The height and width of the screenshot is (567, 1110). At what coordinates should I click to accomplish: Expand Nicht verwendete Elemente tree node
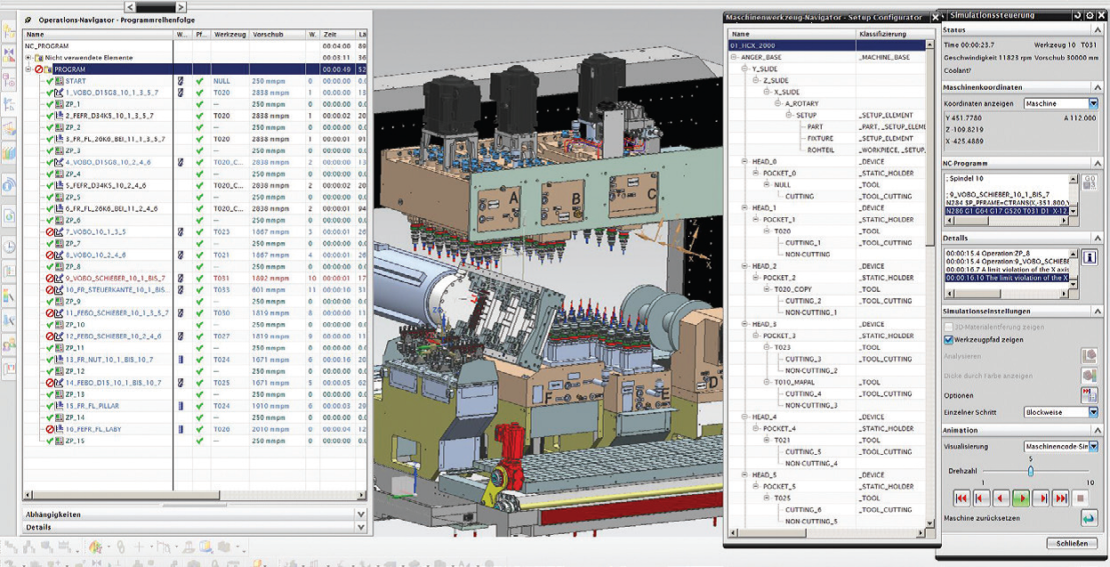(28, 57)
